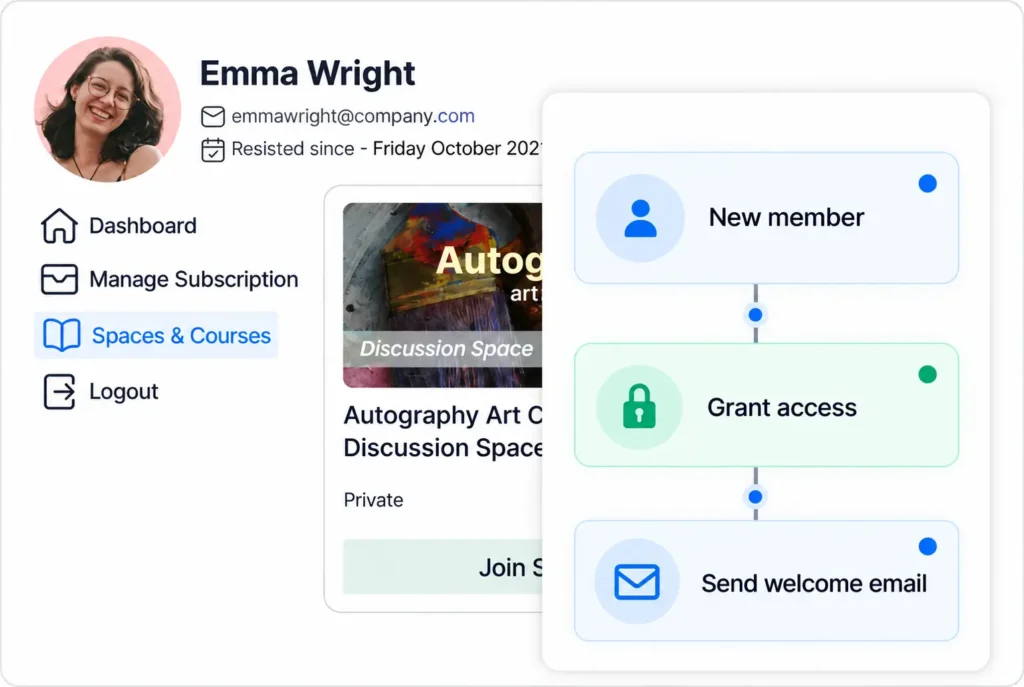
Task: Click the blue status dot on Send welcome email
Action: pos(927,546)
